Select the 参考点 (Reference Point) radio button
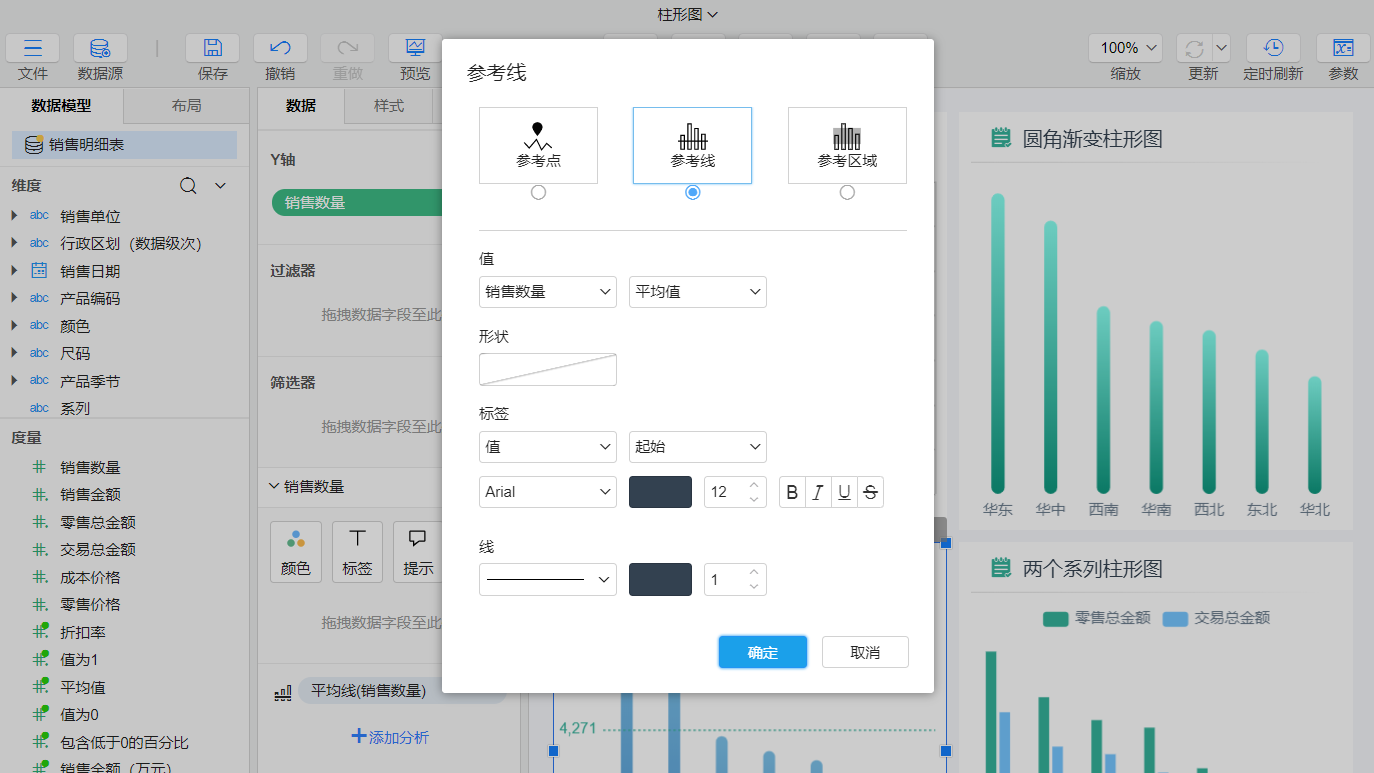The image size is (1374, 773). click(x=538, y=192)
